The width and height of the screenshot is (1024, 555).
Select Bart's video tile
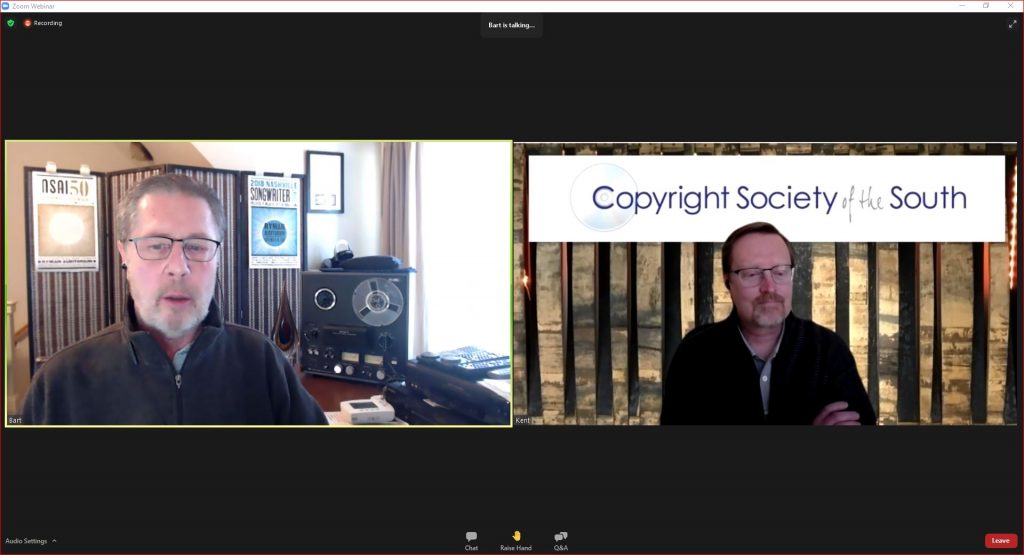tap(259, 283)
